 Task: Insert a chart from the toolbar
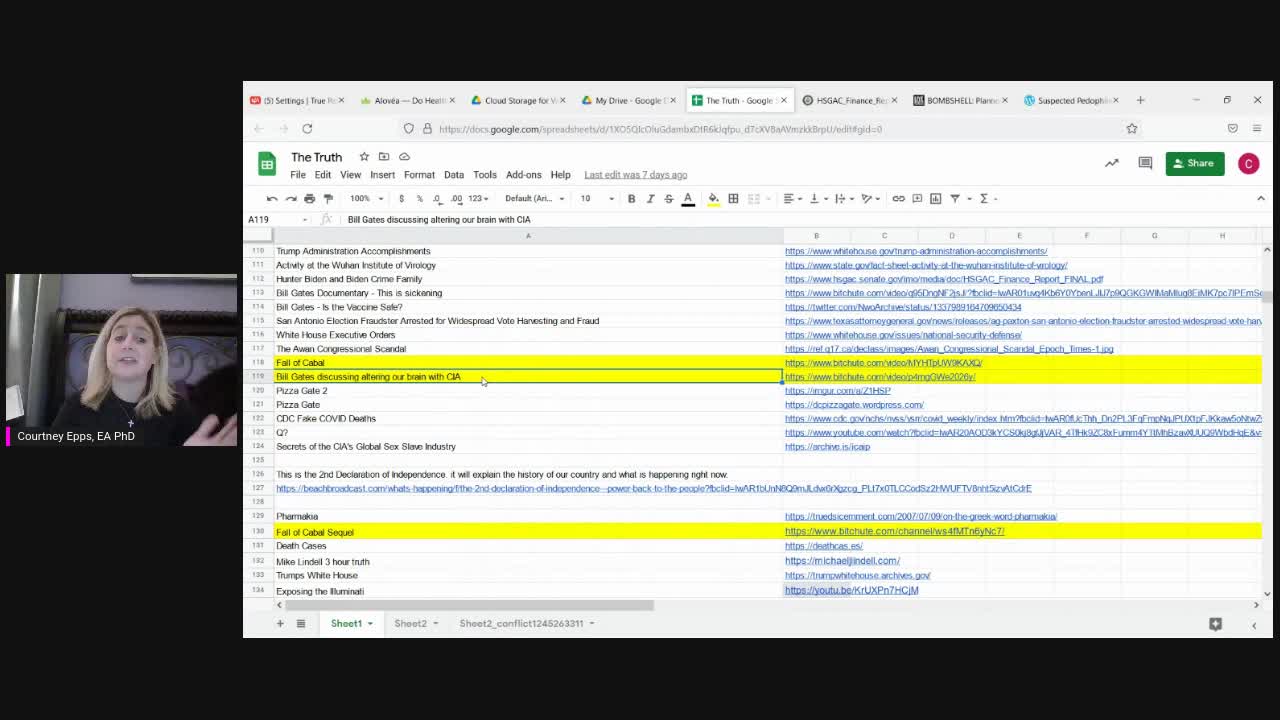pyautogui.click(x=936, y=198)
